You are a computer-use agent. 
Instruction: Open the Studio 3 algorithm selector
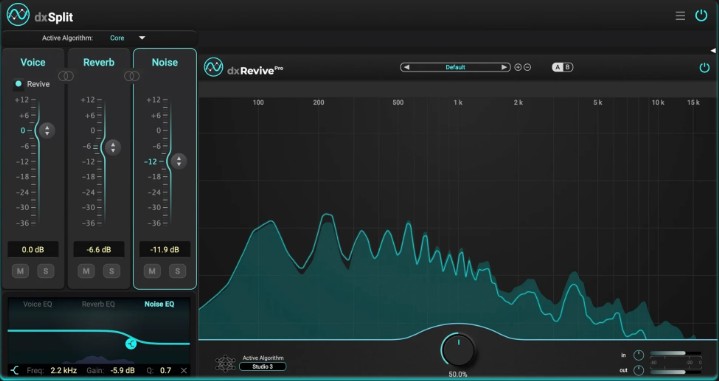click(x=263, y=367)
